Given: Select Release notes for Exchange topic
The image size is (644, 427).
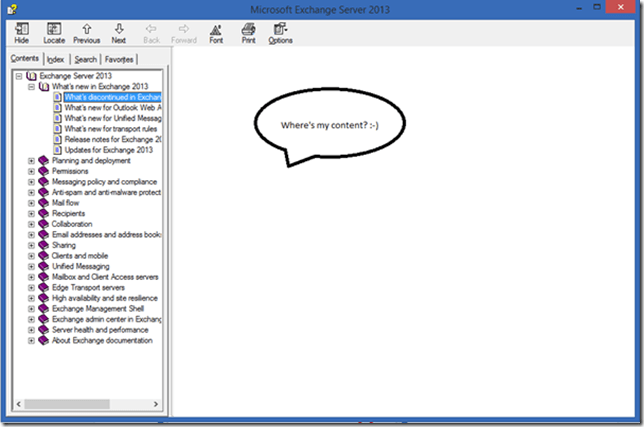Looking at the screenshot, I should tap(110, 139).
